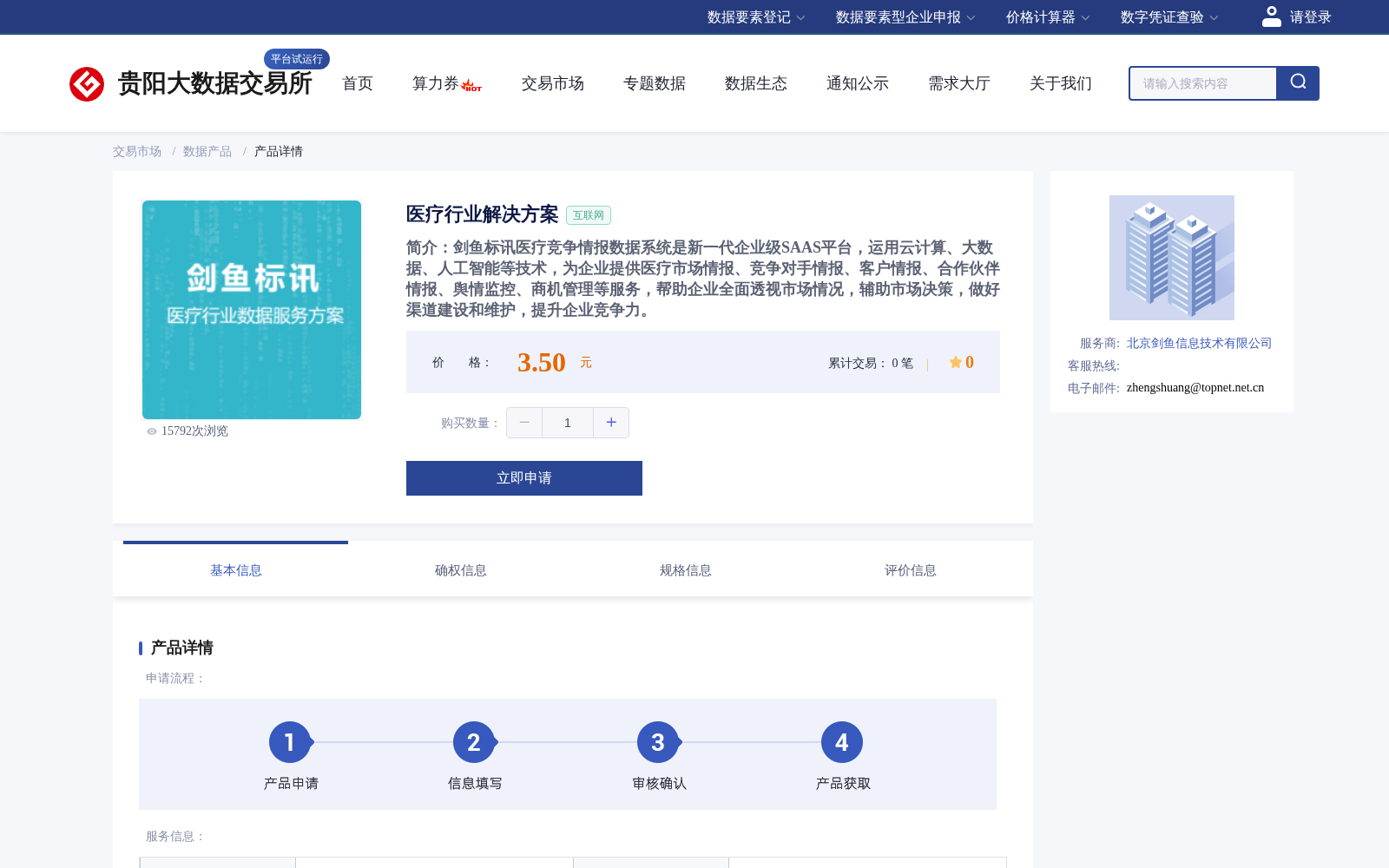
Task: Click the email zhengshuang@topnet.net.cn
Action: click(1195, 387)
